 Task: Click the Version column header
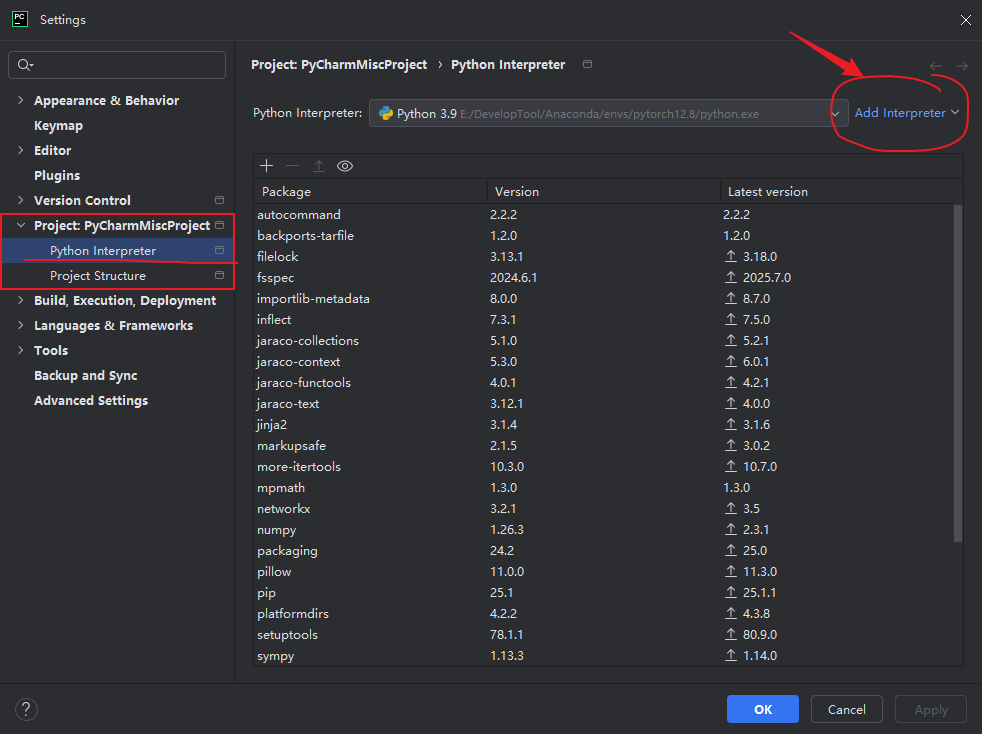pyautogui.click(x=604, y=192)
